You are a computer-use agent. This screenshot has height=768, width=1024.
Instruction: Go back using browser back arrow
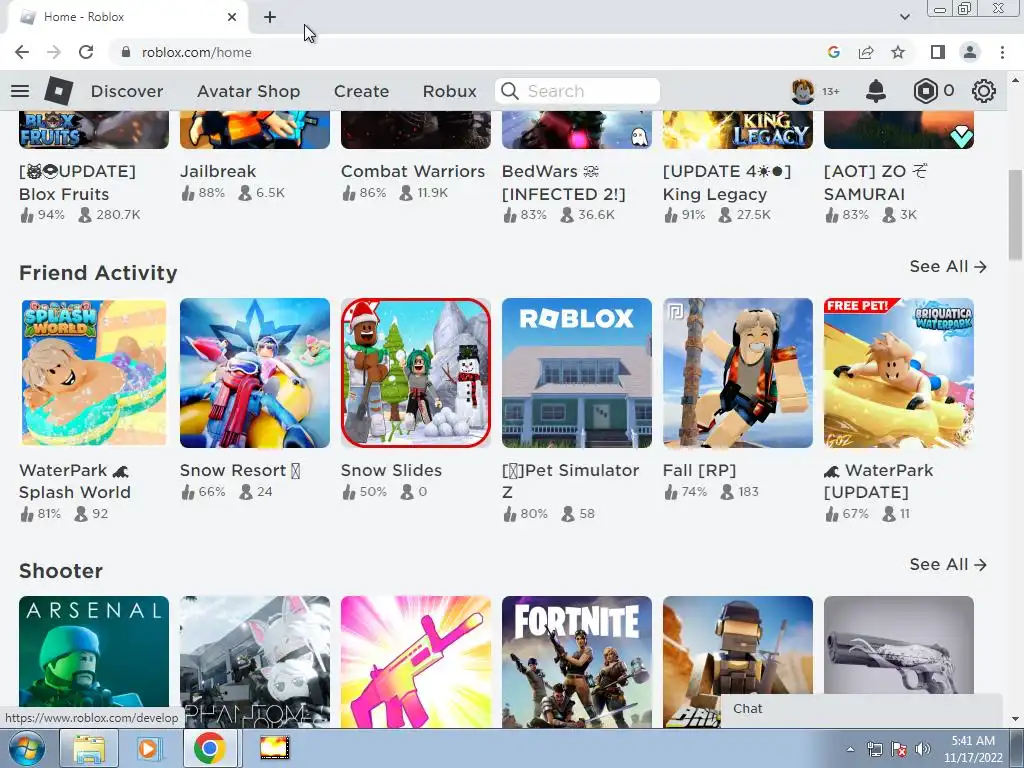coord(22,52)
